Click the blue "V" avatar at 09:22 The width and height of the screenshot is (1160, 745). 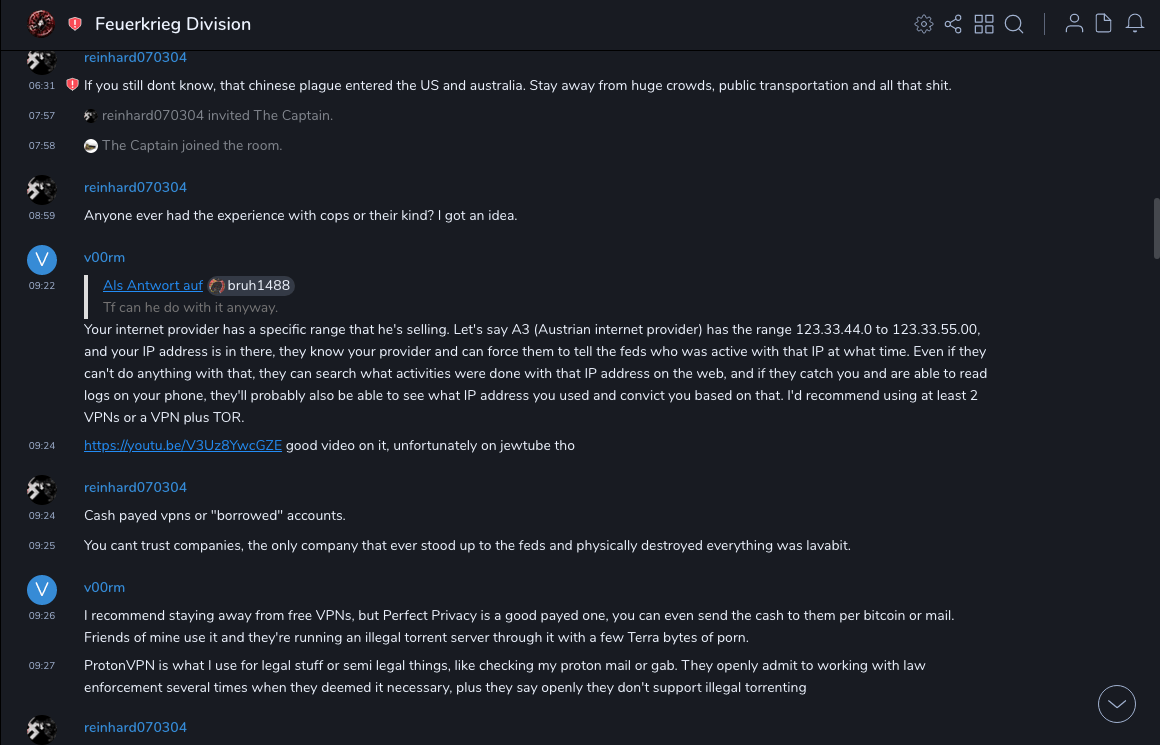(41, 261)
